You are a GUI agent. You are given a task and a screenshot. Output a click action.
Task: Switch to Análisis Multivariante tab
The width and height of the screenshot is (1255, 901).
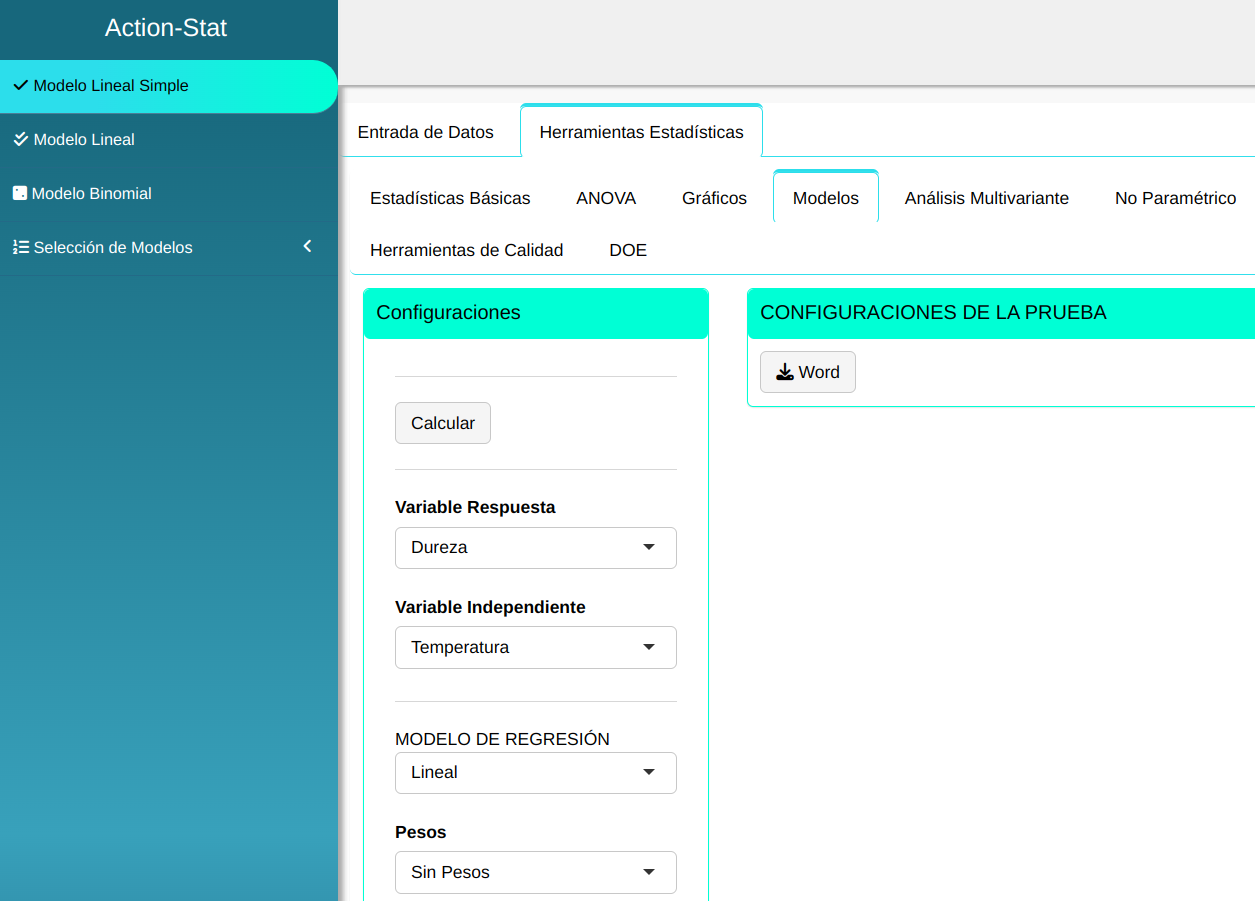(986, 198)
